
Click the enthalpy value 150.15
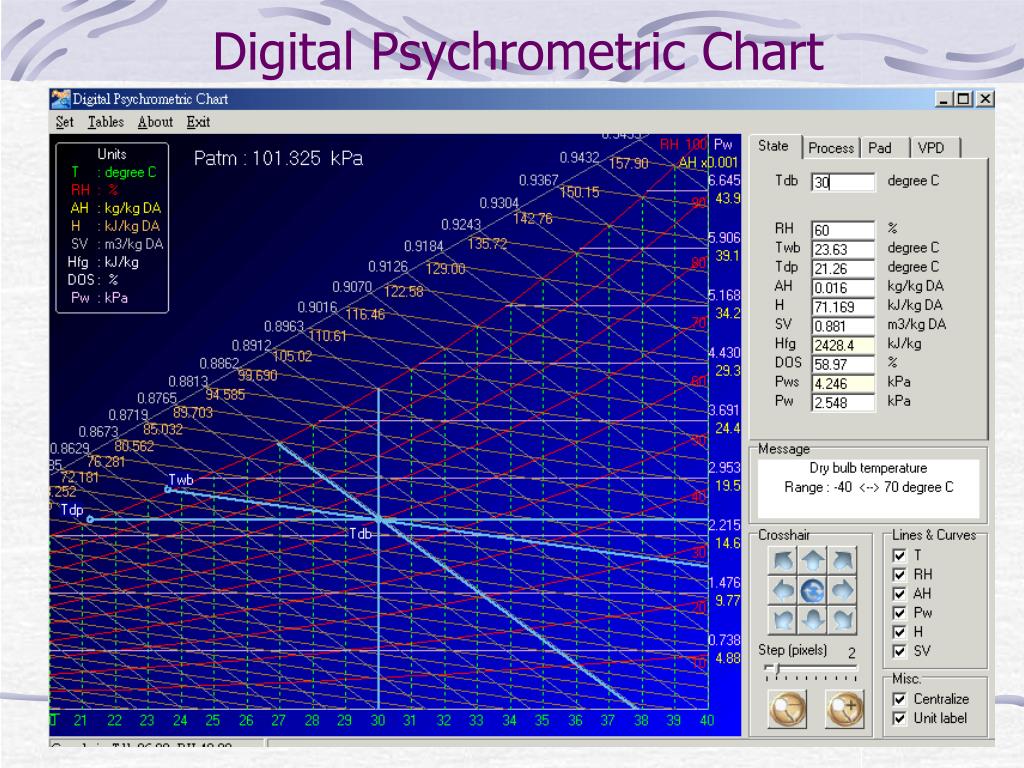click(x=579, y=192)
